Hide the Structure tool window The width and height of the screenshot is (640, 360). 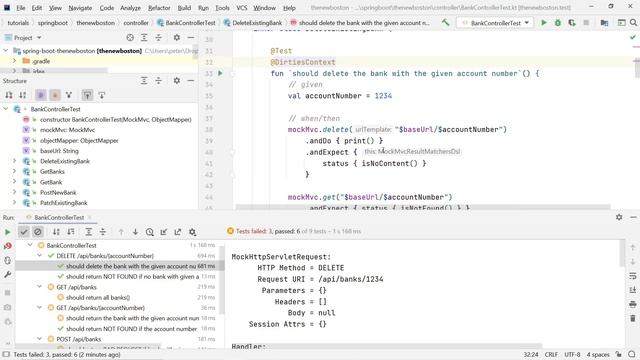(191, 81)
